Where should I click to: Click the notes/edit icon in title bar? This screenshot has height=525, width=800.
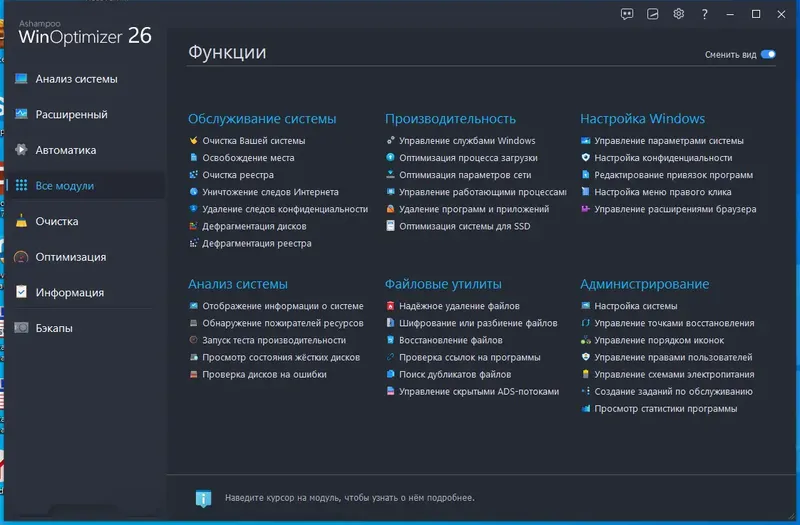[x=653, y=14]
